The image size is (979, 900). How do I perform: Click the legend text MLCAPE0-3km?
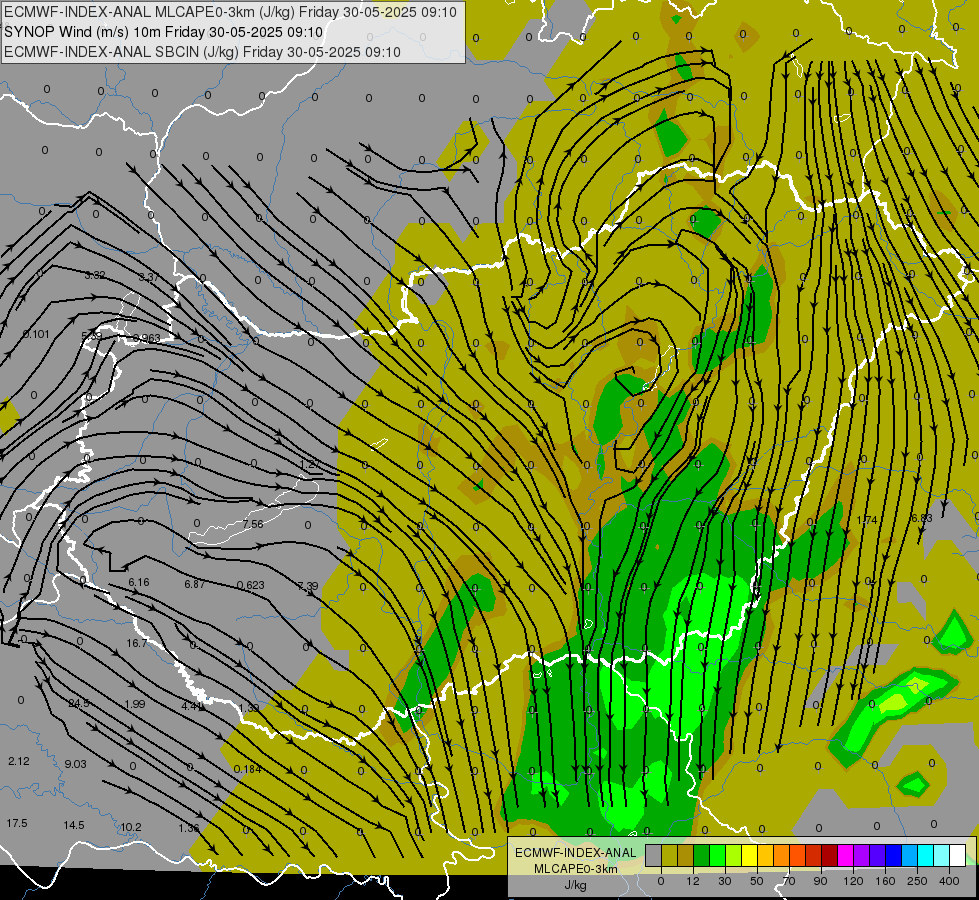575,869
